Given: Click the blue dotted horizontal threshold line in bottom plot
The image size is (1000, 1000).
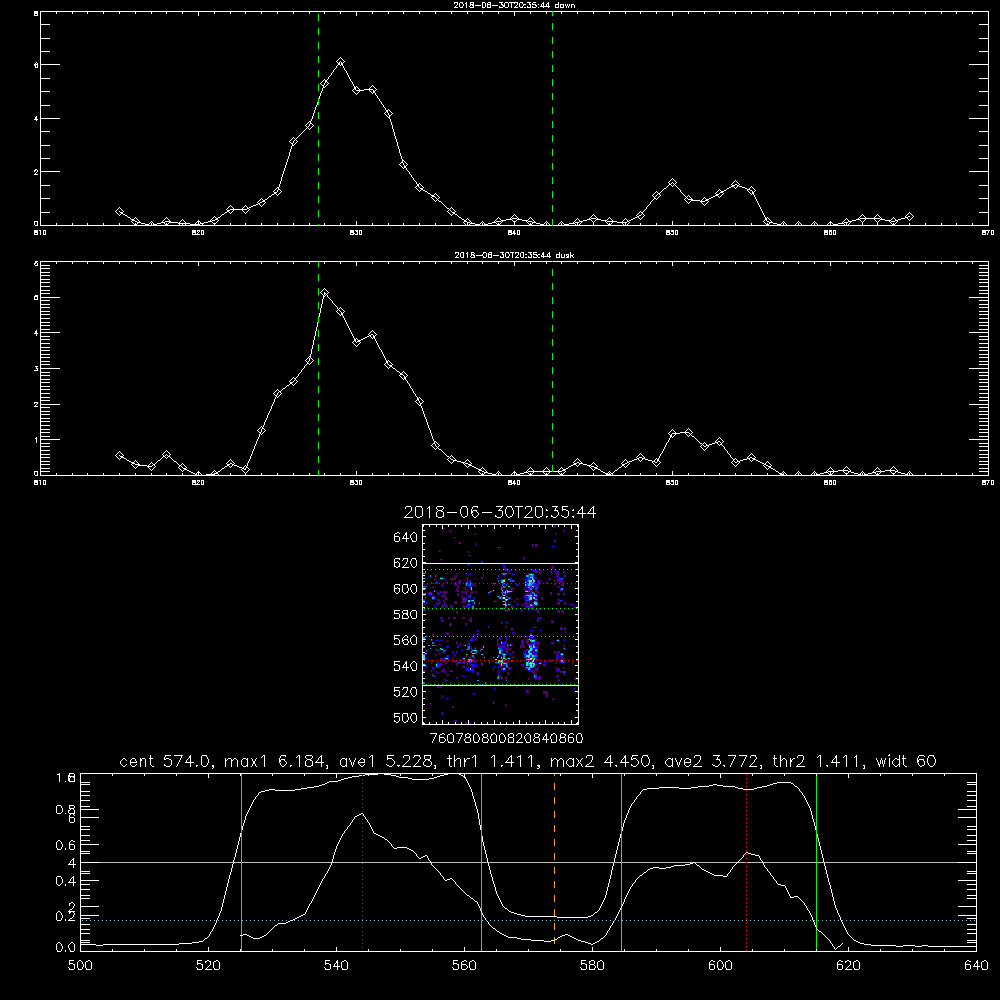Looking at the screenshot, I should click(x=528, y=920).
